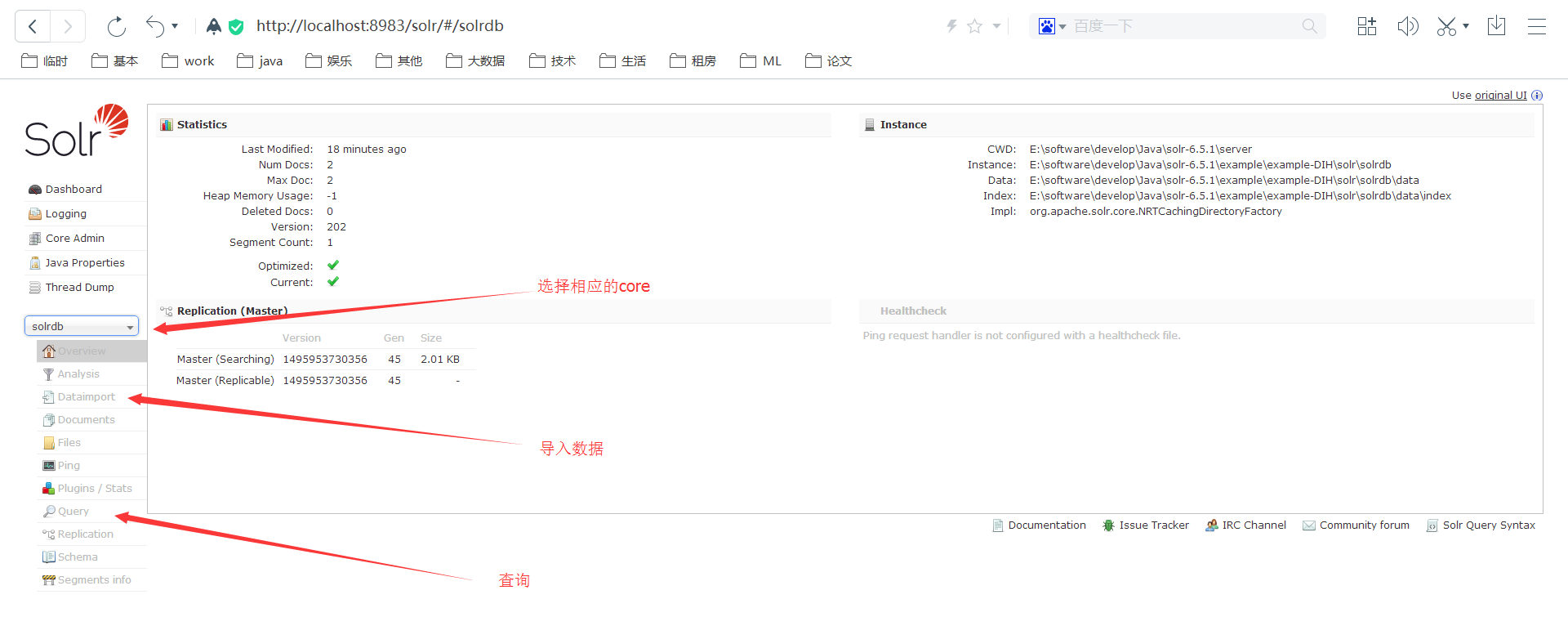
Task: Open the ML bookmark folder
Action: (760, 61)
